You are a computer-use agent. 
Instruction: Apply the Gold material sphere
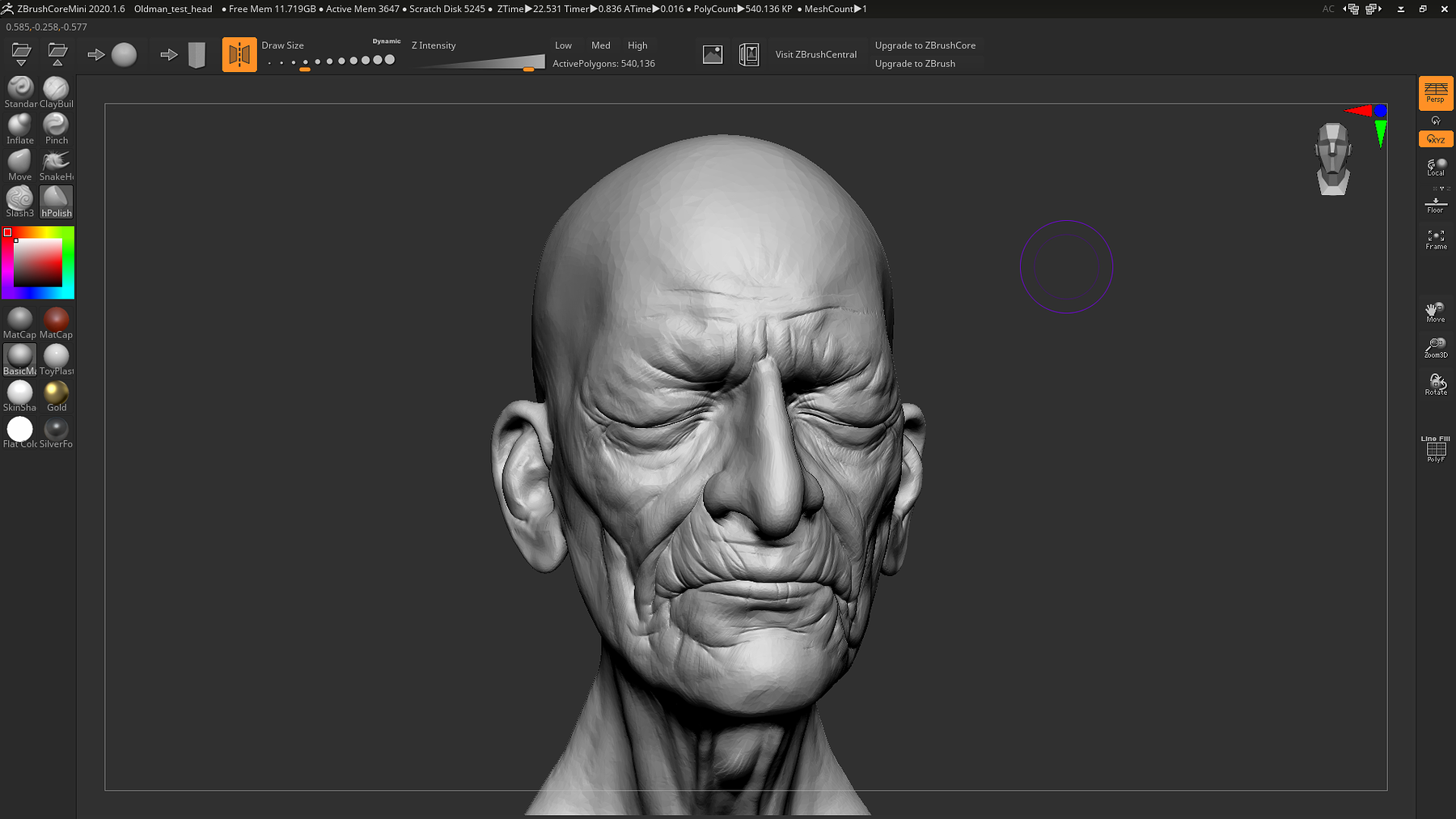click(56, 394)
